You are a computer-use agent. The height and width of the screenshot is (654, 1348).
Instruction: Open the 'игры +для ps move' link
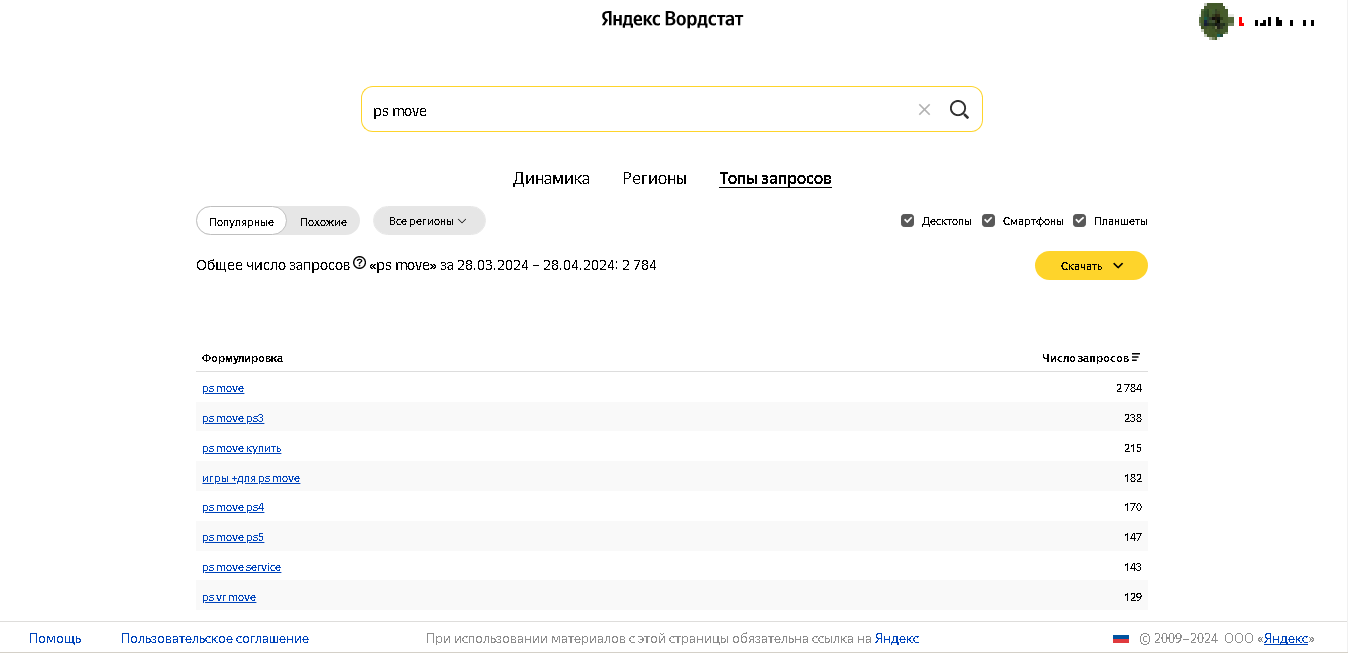(x=251, y=478)
